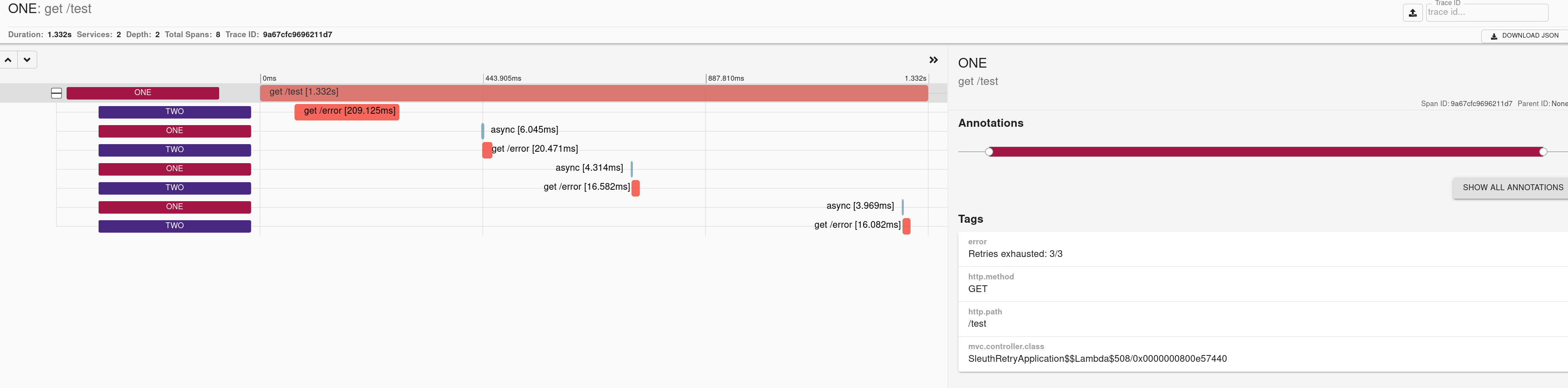Click the Depth: 2 summary text
The image size is (1568, 388).
coord(143,35)
